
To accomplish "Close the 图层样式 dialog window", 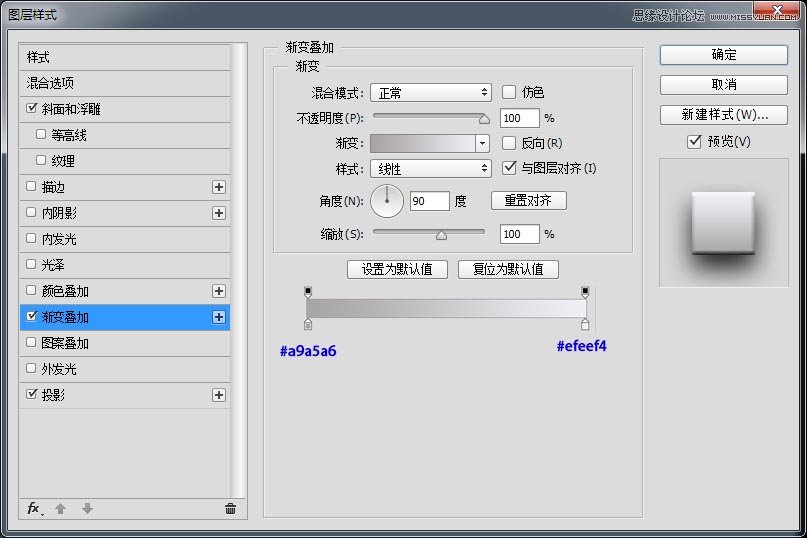I will tap(778, 9).
